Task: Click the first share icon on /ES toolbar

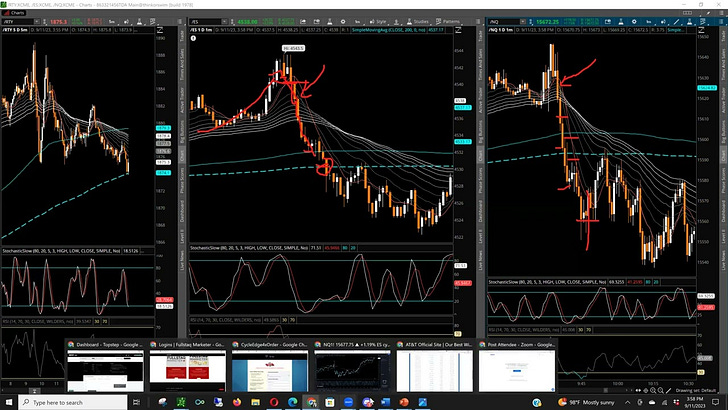Action: [x=303, y=21]
